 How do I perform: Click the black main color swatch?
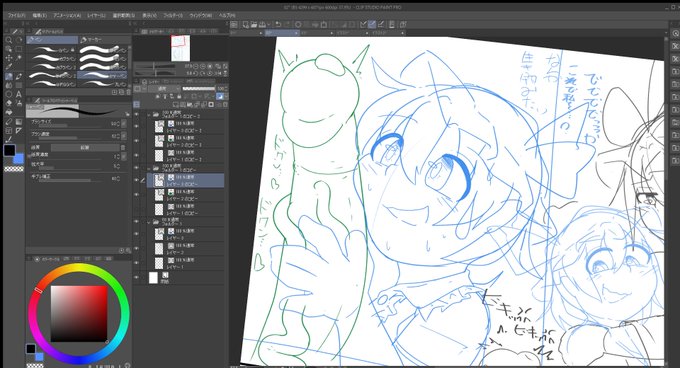[x=9, y=150]
